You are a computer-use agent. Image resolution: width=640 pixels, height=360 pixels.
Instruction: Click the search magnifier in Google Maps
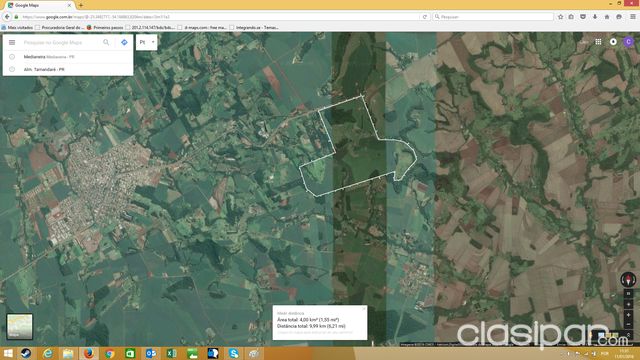pos(106,42)
